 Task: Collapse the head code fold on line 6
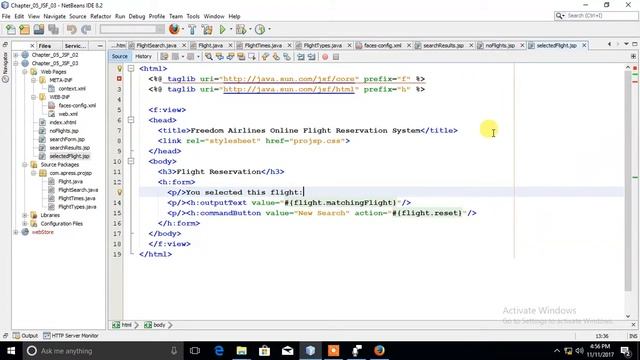[x=131, y=120]
